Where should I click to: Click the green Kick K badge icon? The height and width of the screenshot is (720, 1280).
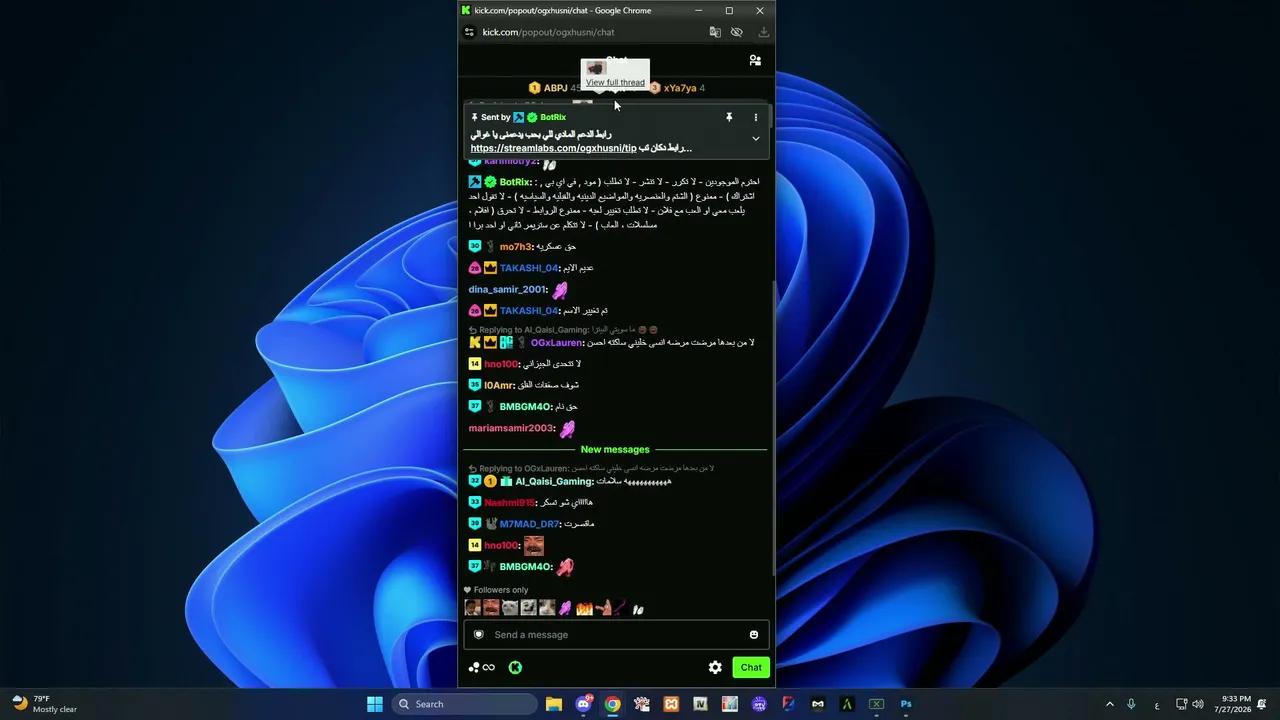515,668
